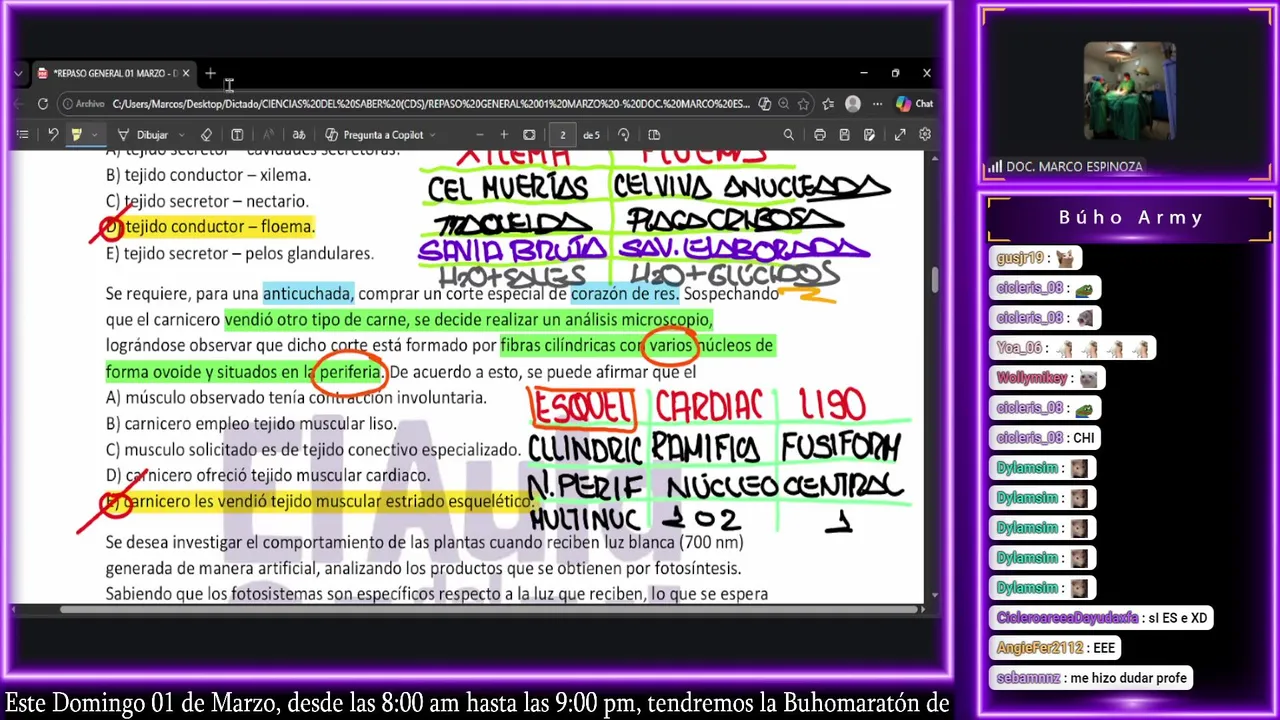The image size is (1280, 720).
Task: Rotate the PDF page
Action: pyautogui.click(x=623, y=135)
